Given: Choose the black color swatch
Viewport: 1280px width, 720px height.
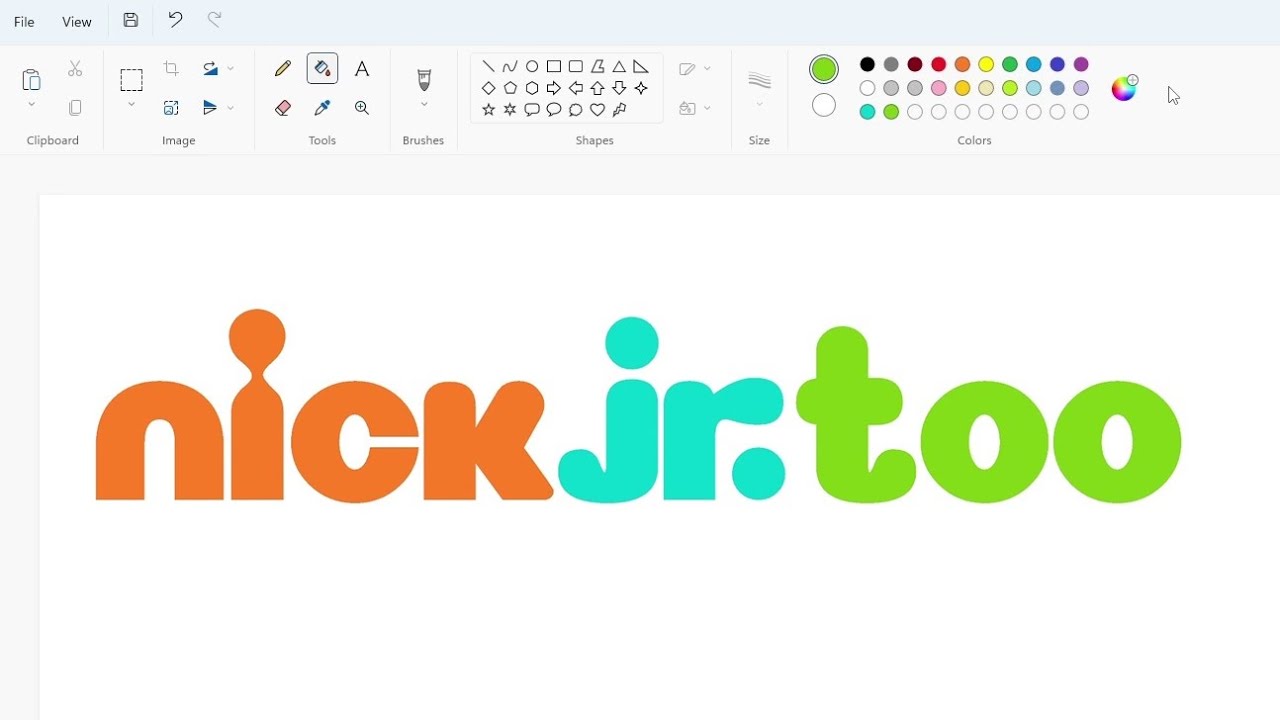Looking at the screenshot, I should [867, 65].
